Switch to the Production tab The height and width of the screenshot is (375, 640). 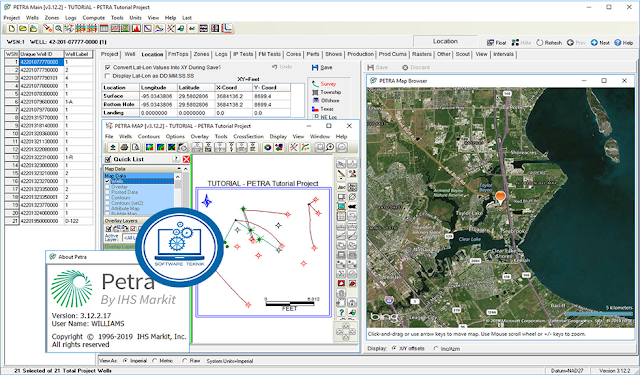[360, 54]
